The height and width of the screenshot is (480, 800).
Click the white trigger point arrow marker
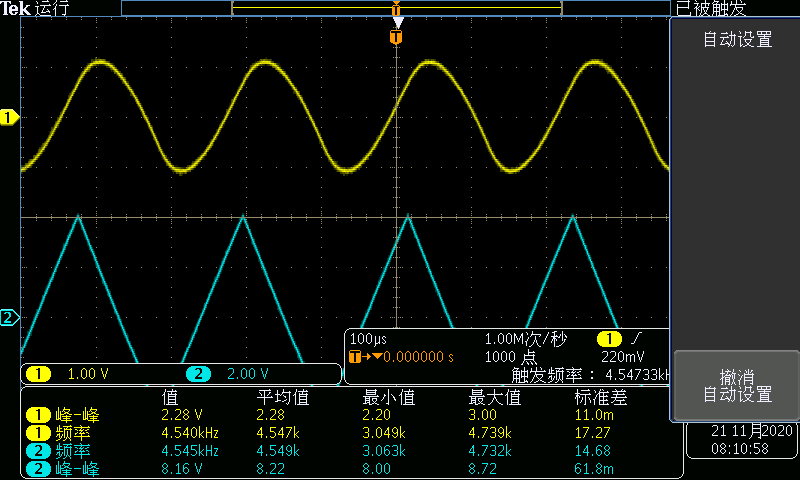[x=398, y=22]
